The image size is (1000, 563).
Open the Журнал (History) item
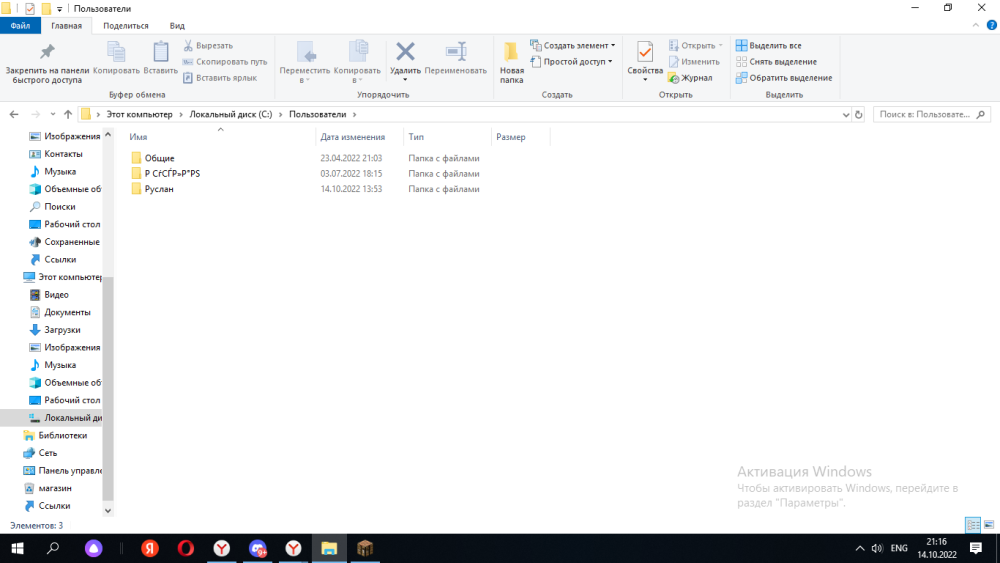pyautogui.click(x=690, y=78)
